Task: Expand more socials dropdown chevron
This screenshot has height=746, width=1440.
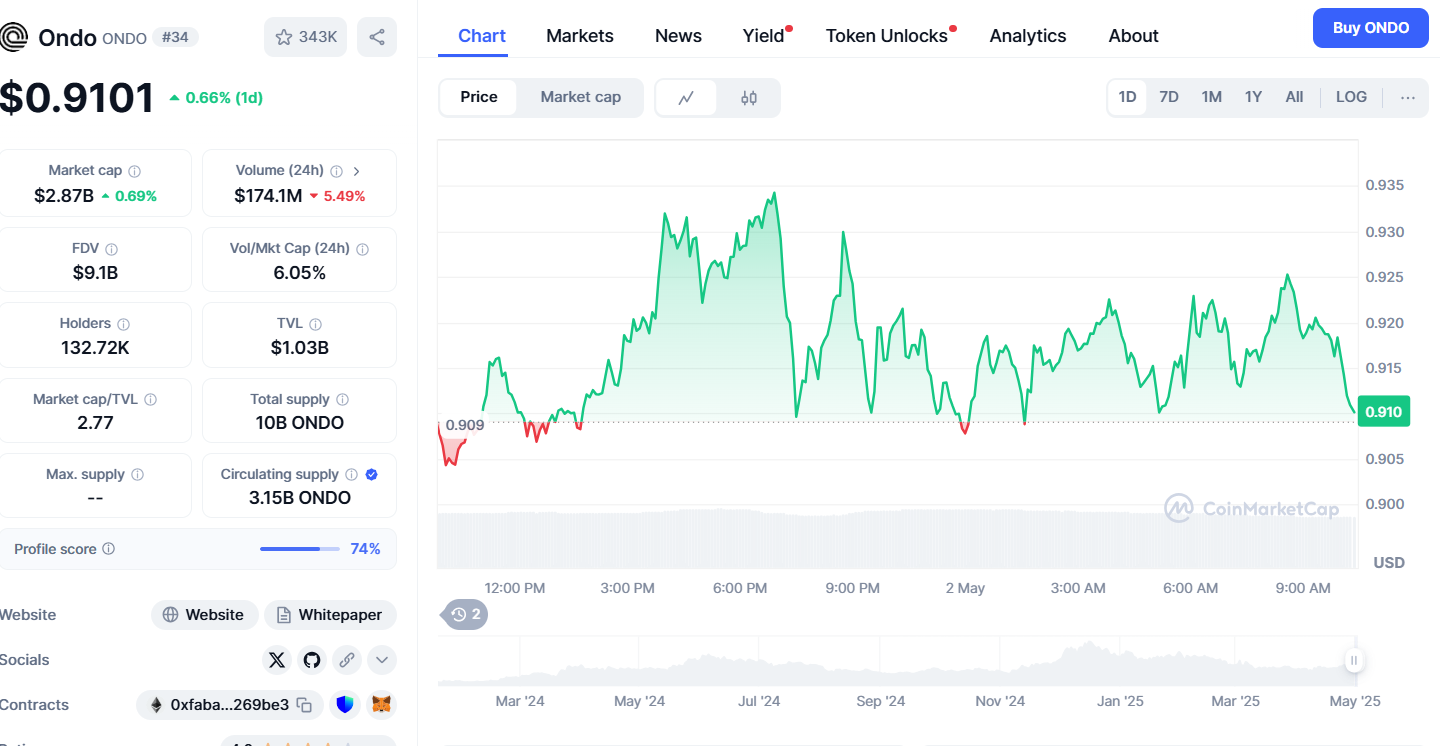Action: pyautogui.click(x=381, y=660)
